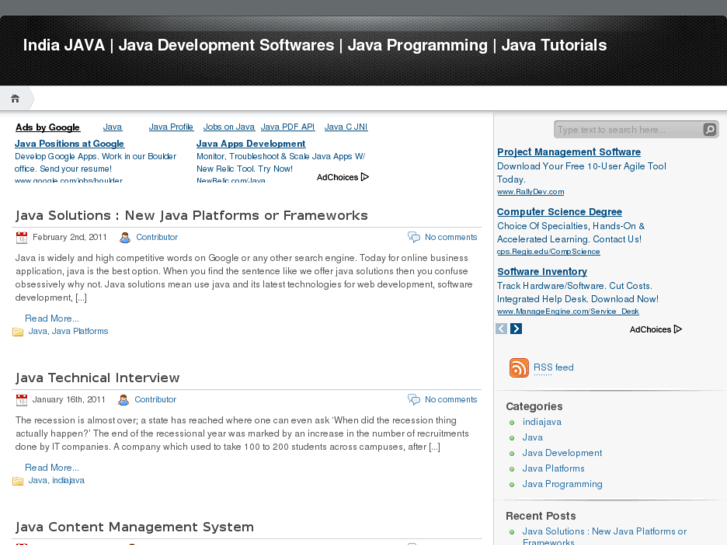Open the orange RSS feed icon
Screen dimensions: 727x545
(519, 368)
